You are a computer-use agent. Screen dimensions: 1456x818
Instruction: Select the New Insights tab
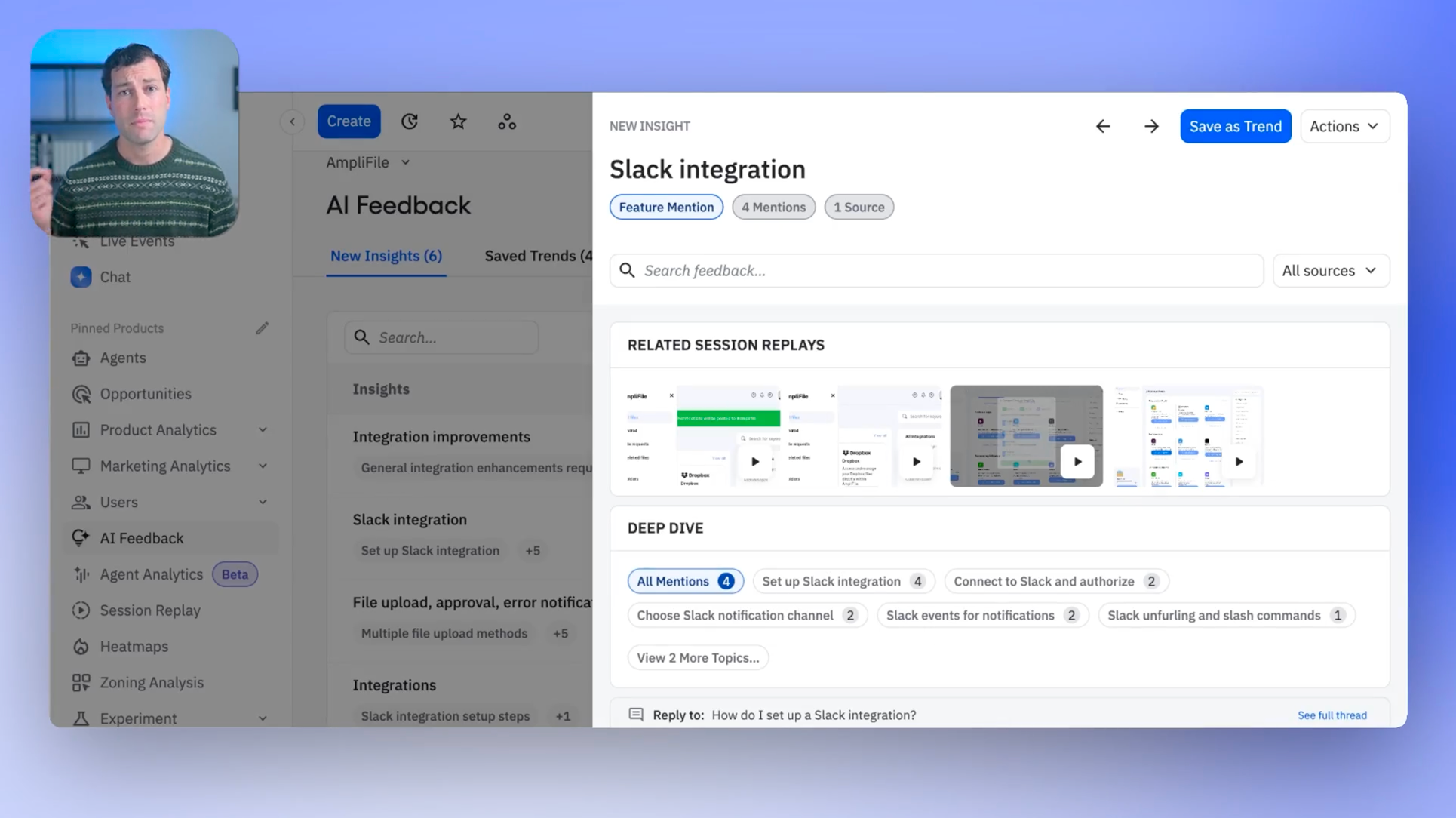click(386, 256)
